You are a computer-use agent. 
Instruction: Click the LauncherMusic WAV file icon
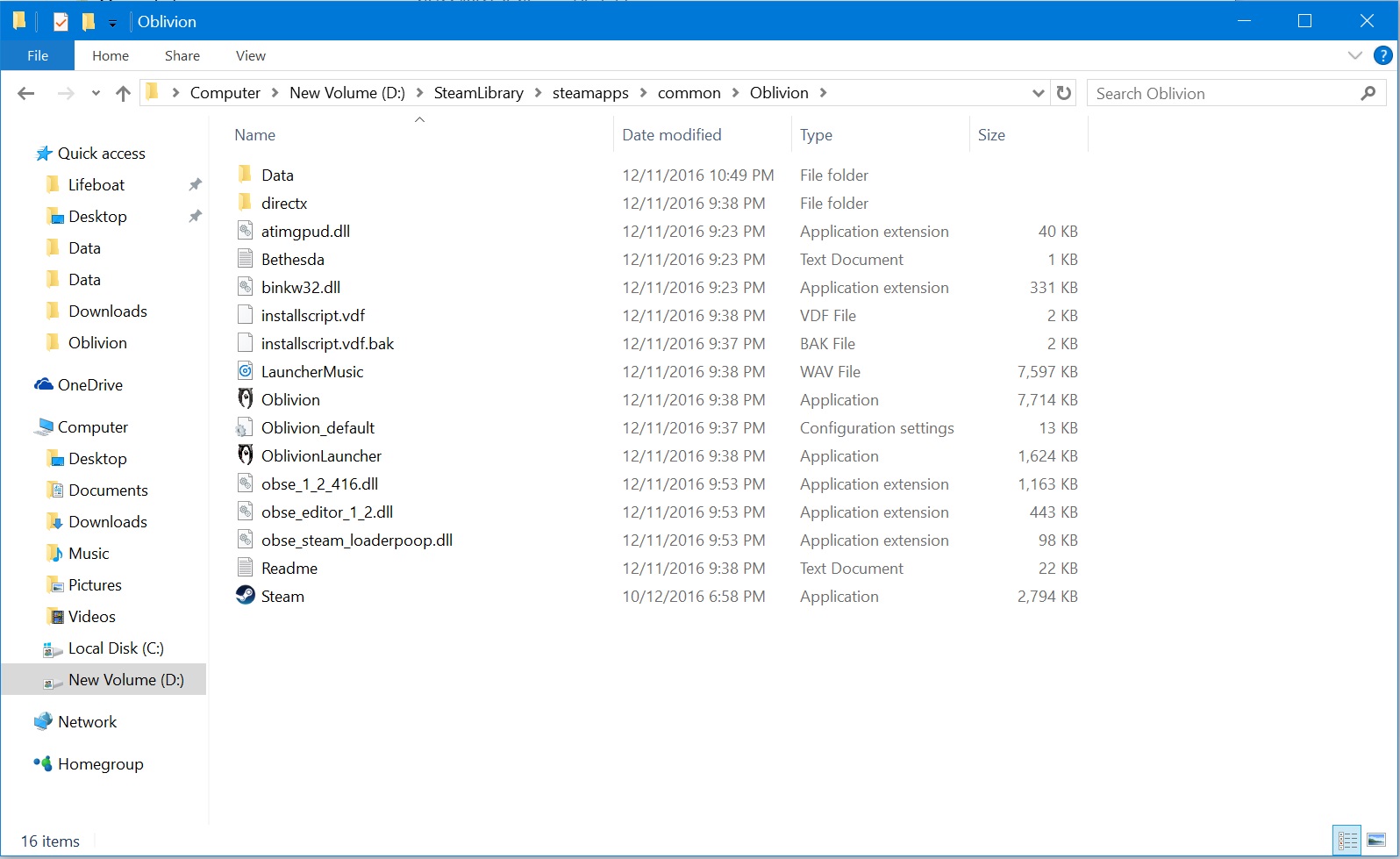(x=246, y=371)
